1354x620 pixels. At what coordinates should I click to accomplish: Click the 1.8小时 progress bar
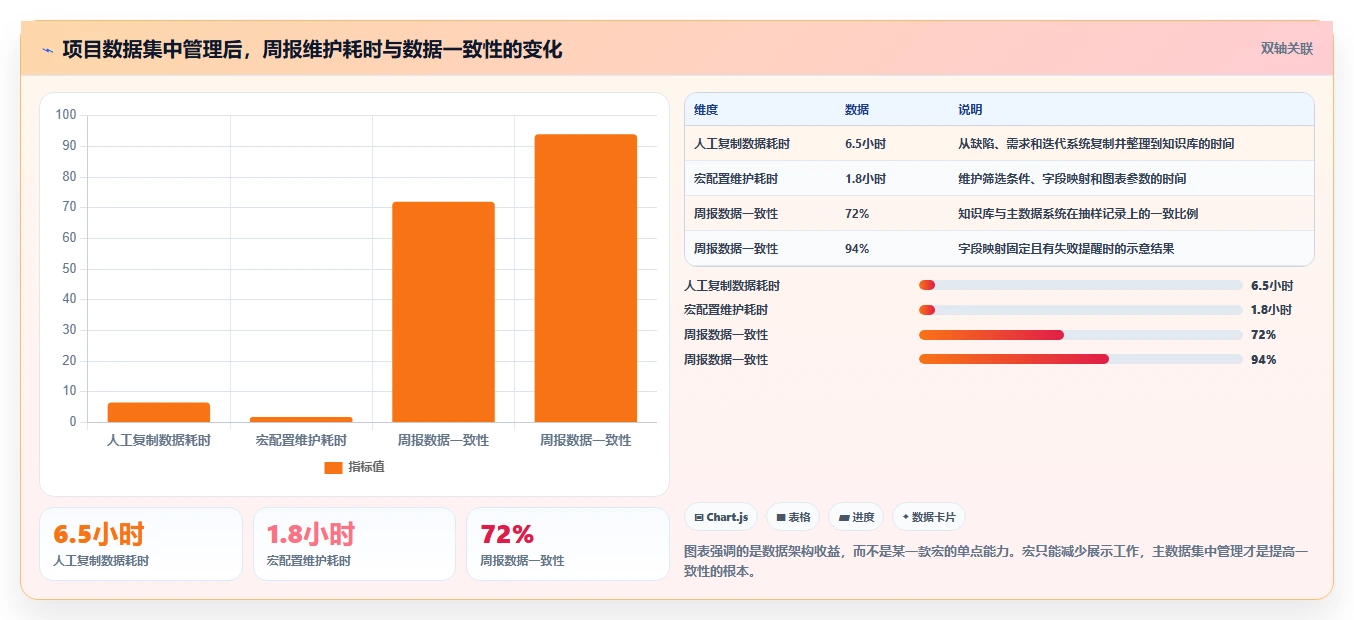(x=1081, y=310)
